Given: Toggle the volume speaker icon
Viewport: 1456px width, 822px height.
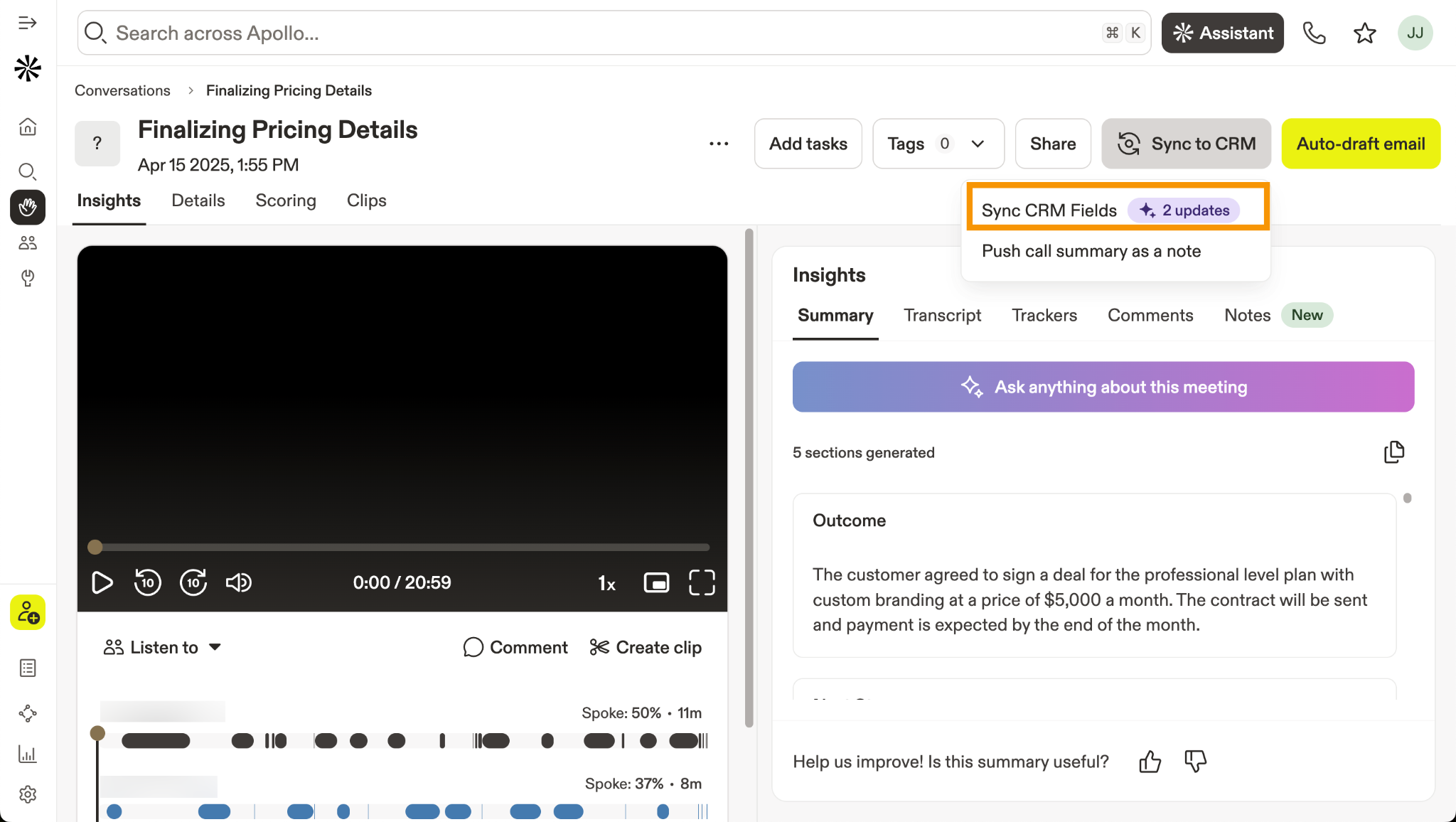Looking at the screenshot, I should coord(239,582).
